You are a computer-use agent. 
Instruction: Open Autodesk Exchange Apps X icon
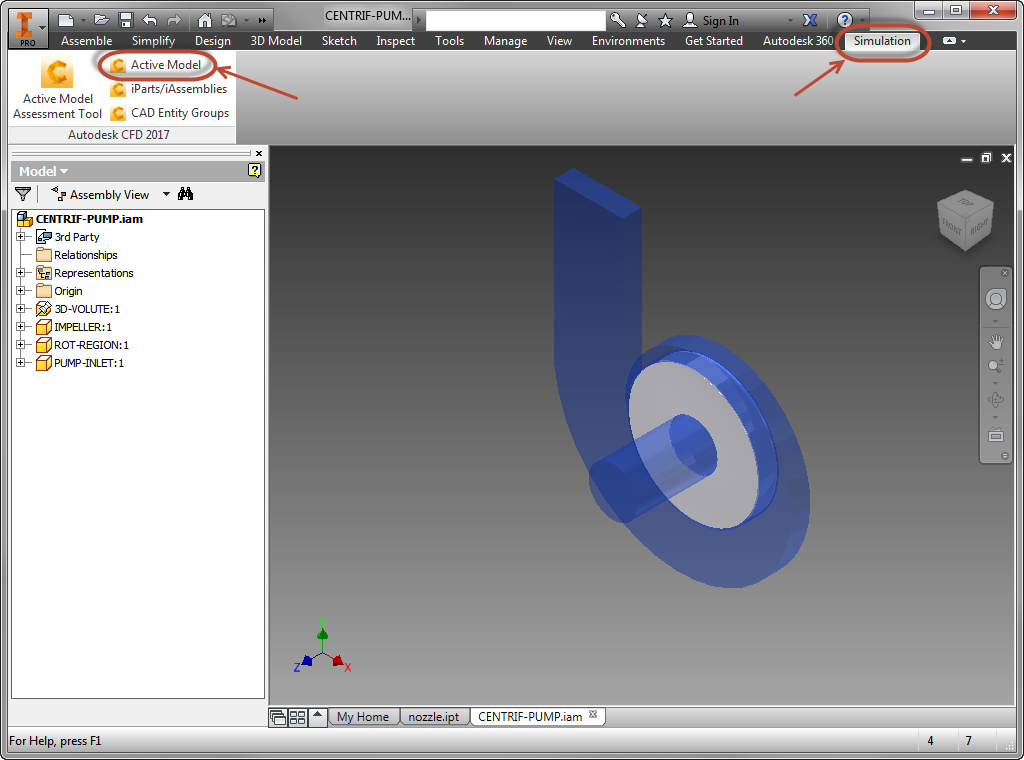tap(810, 20)
